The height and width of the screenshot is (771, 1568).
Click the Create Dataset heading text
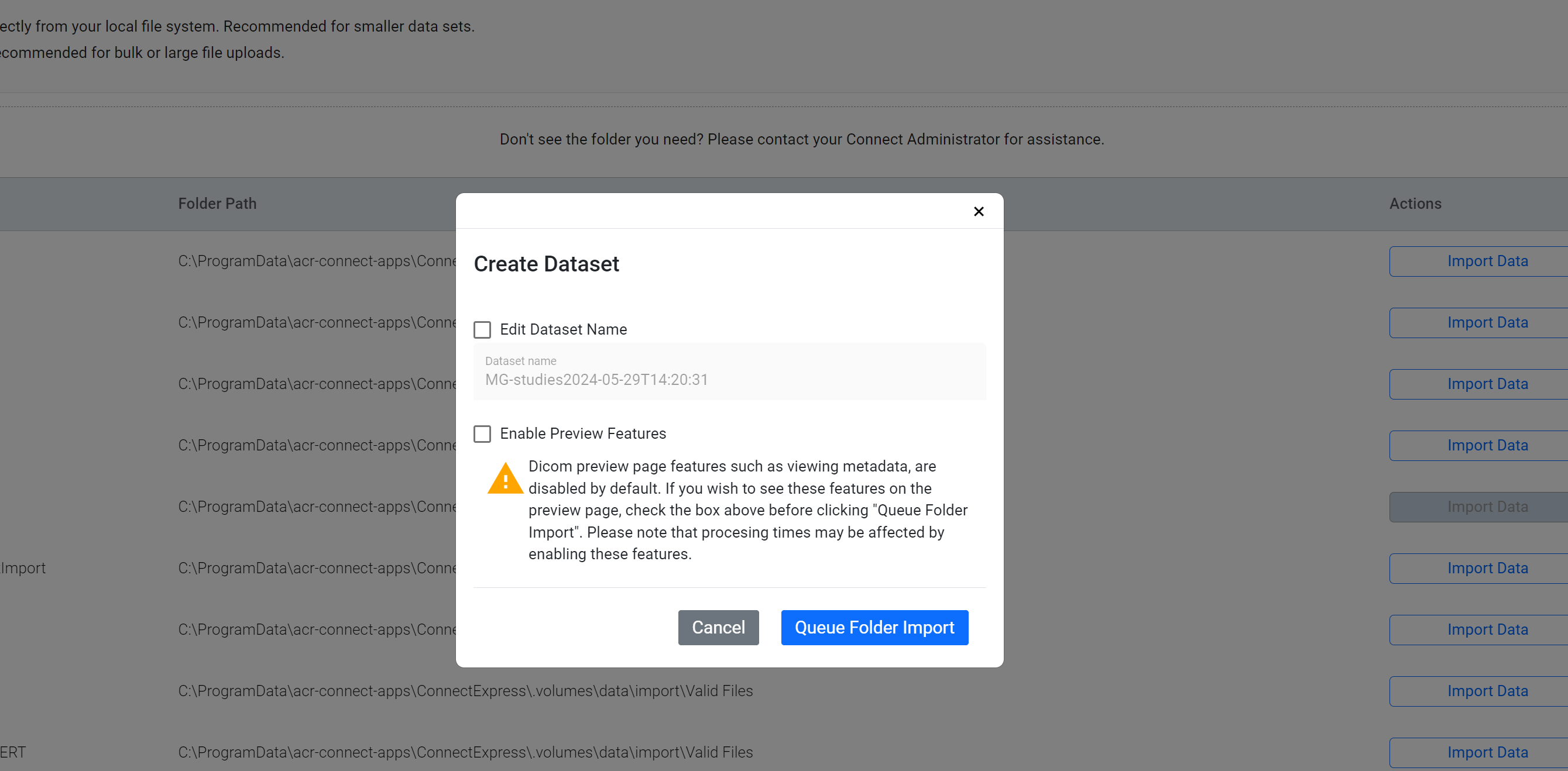(546, 264)
